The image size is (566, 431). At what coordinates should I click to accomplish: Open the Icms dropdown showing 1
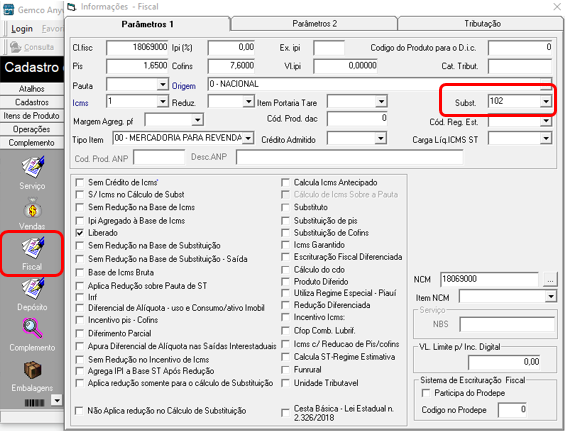(x=162, y=101)
